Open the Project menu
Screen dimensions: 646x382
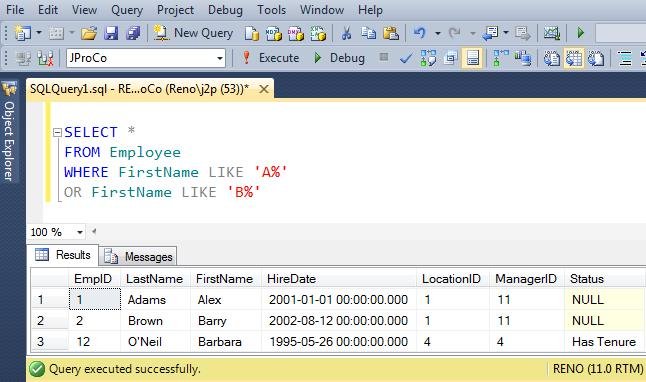[x=175, y=9]
